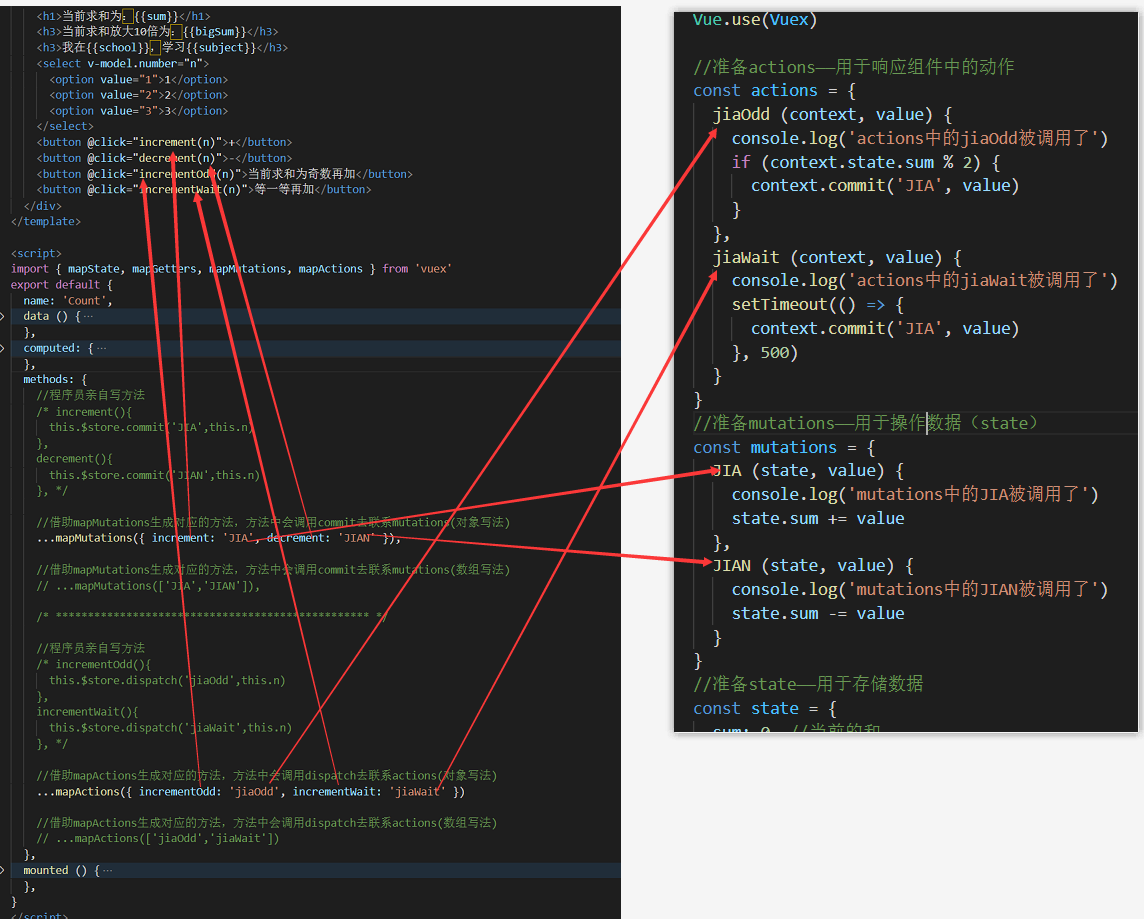Click this.$store.dispatch('jiaWait',this.n) line
This screenshot has height=919, width=1144.
[x=171, y=728]
